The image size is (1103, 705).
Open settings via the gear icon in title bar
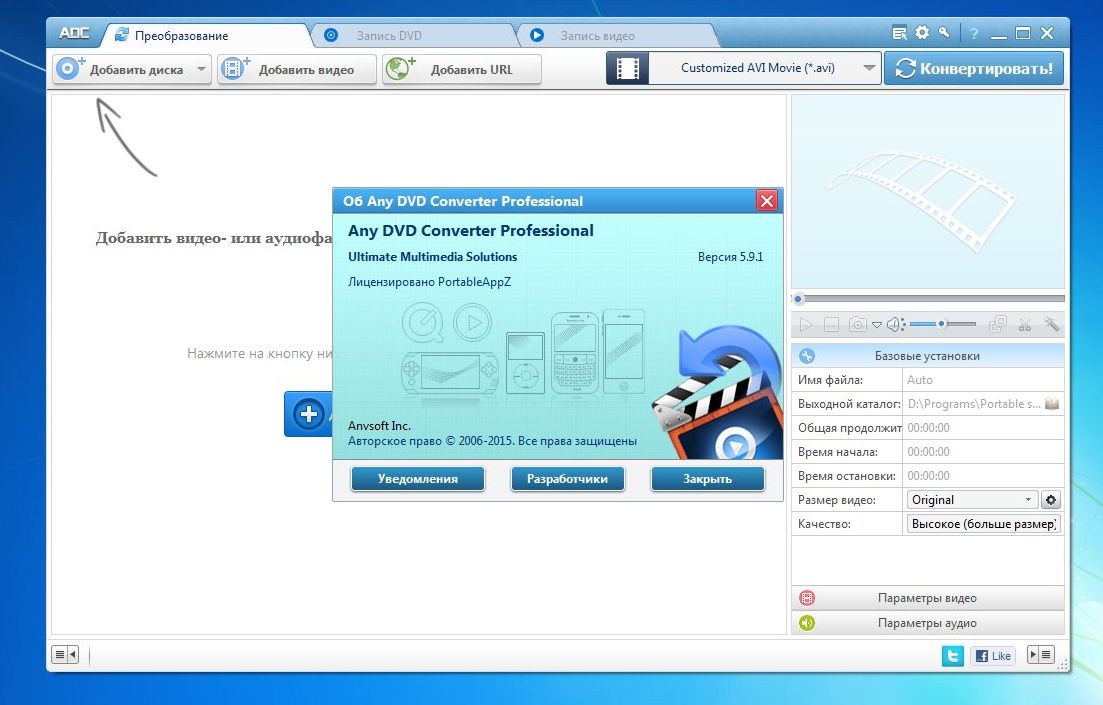click(x=922, y=33)
